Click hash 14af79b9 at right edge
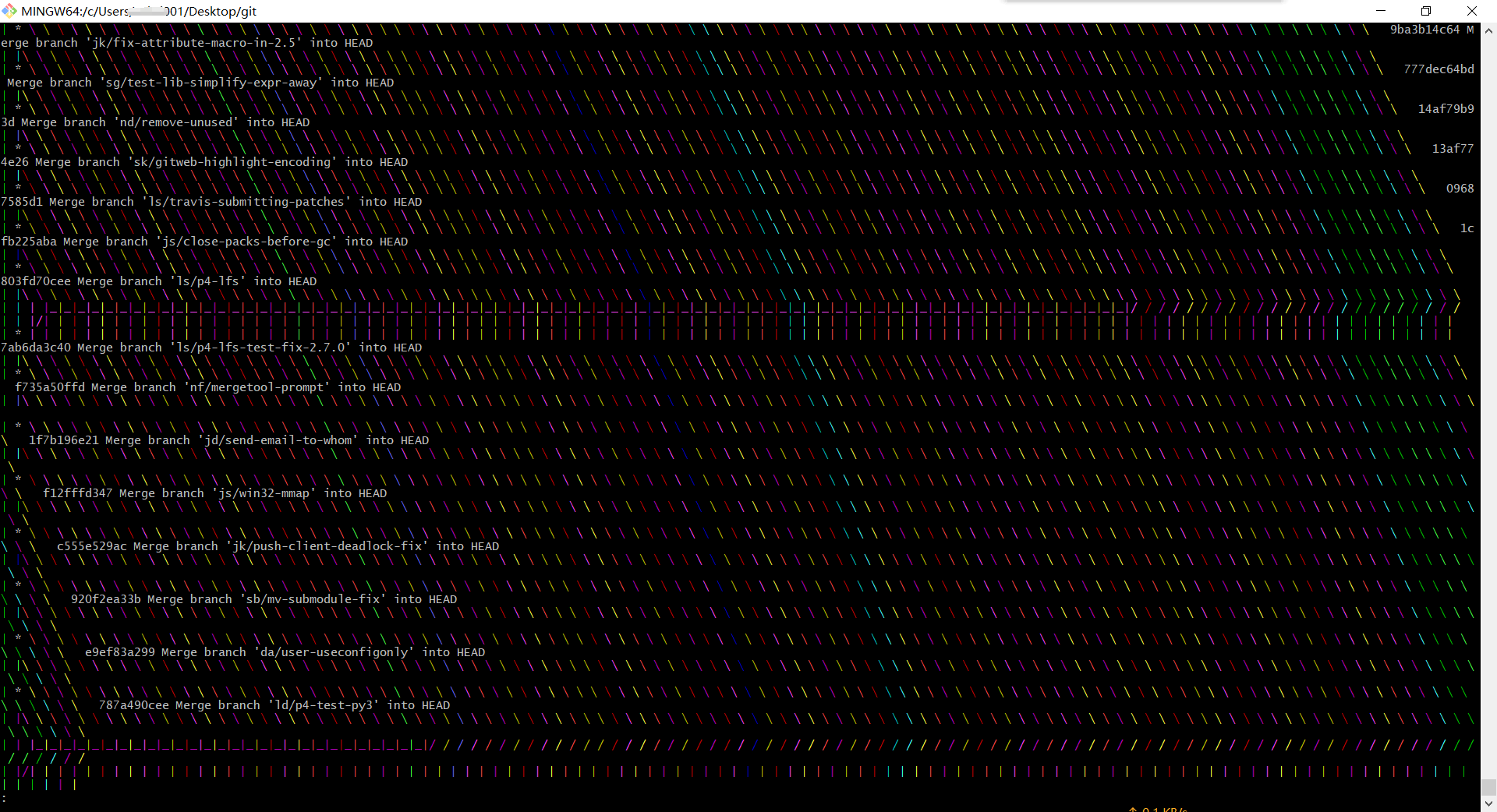The height and width of the screenshot is (812, 1497). point(1446,109)
